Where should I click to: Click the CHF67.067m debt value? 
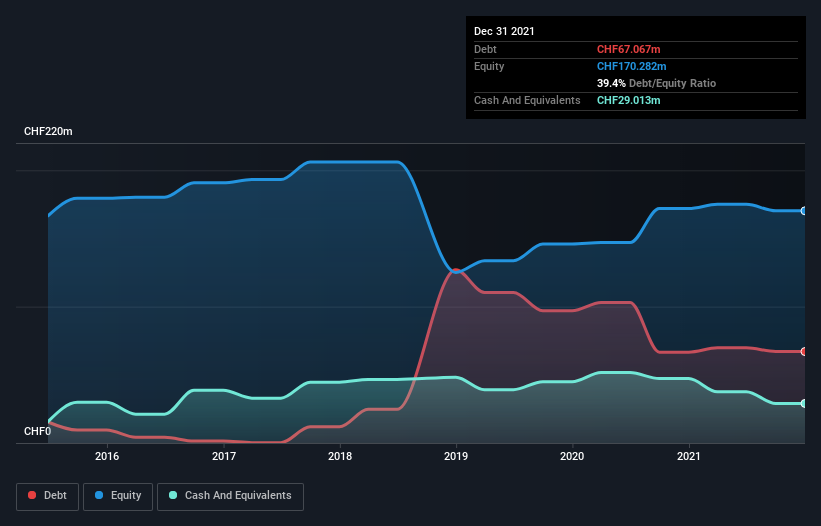(628, 49)
